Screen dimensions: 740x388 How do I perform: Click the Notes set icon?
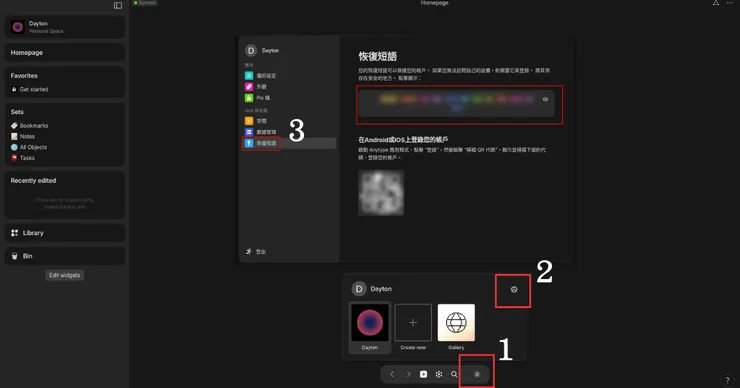[14, 136]
